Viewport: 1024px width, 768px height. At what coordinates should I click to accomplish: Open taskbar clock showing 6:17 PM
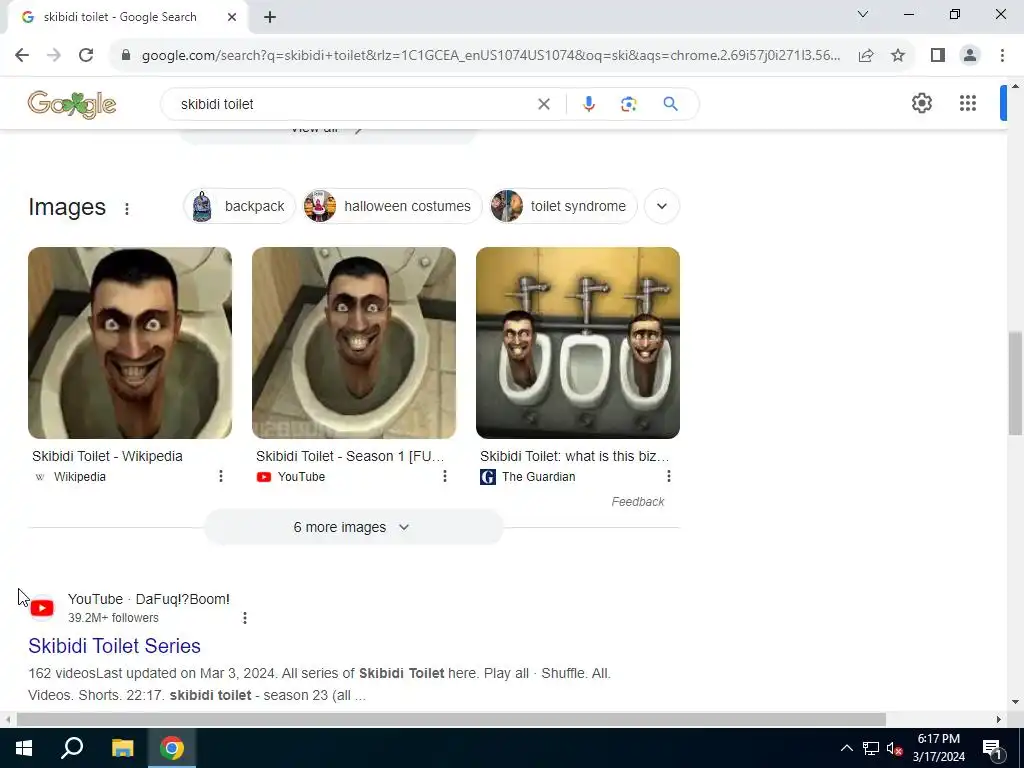coord(938,748)
